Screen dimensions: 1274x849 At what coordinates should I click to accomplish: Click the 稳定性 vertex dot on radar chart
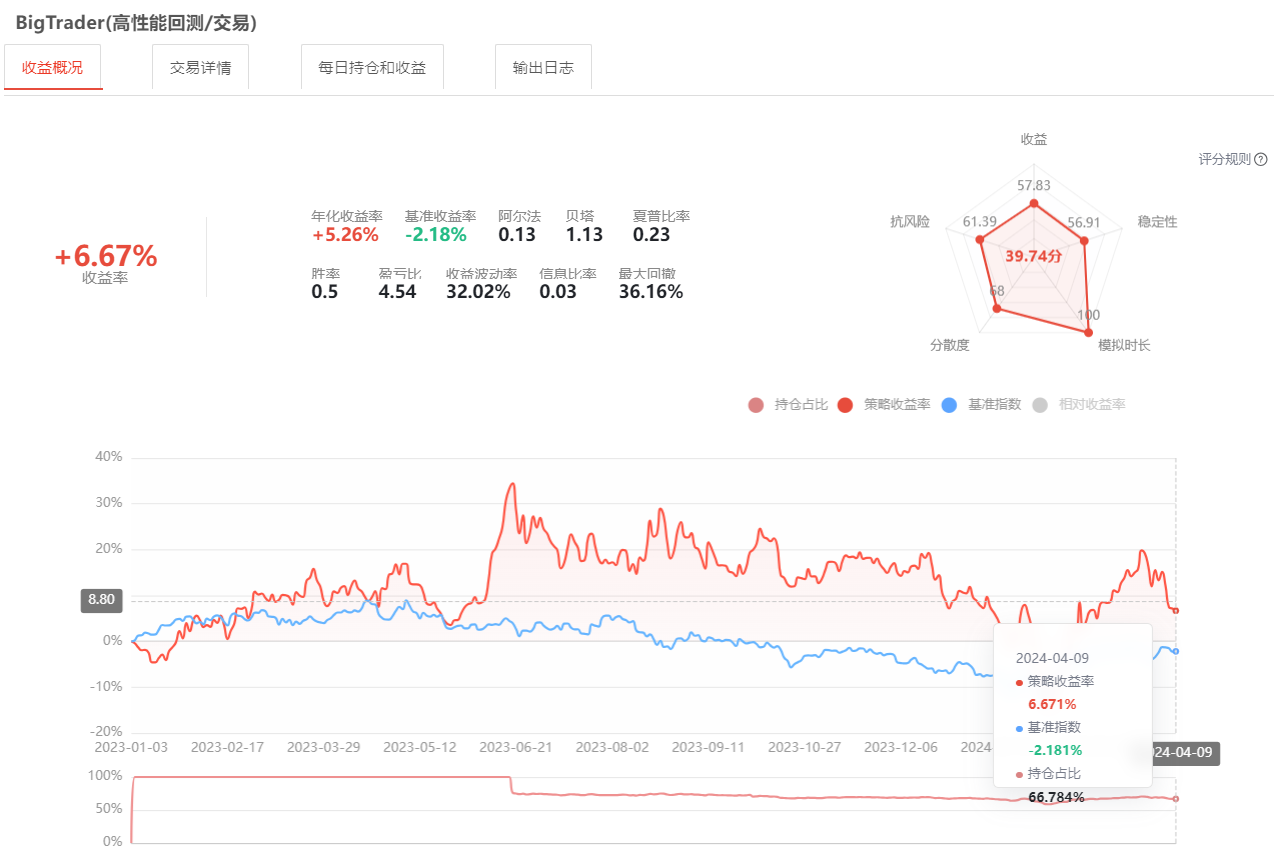1085,240
